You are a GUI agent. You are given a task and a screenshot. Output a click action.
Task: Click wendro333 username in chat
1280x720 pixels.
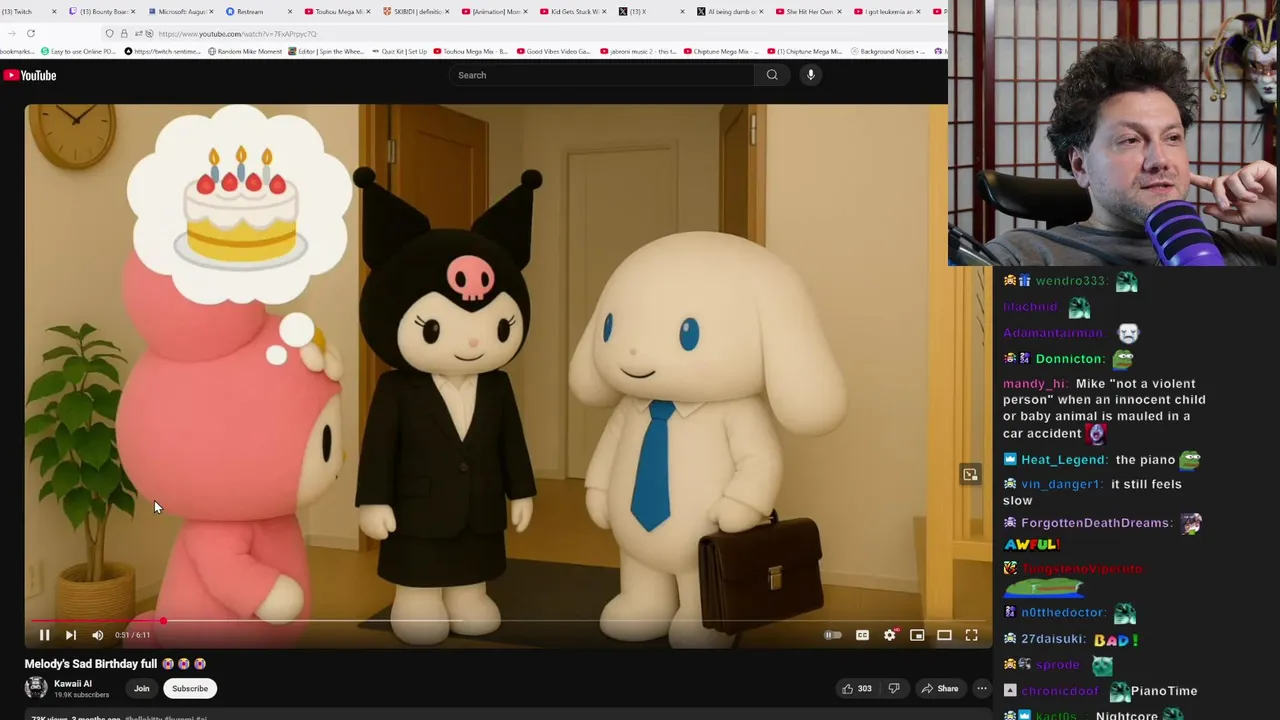coord(1071,281)
